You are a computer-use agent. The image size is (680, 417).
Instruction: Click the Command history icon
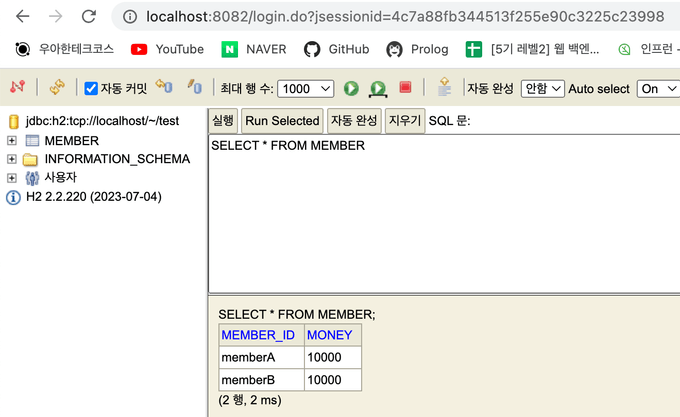tap(443, 88)
